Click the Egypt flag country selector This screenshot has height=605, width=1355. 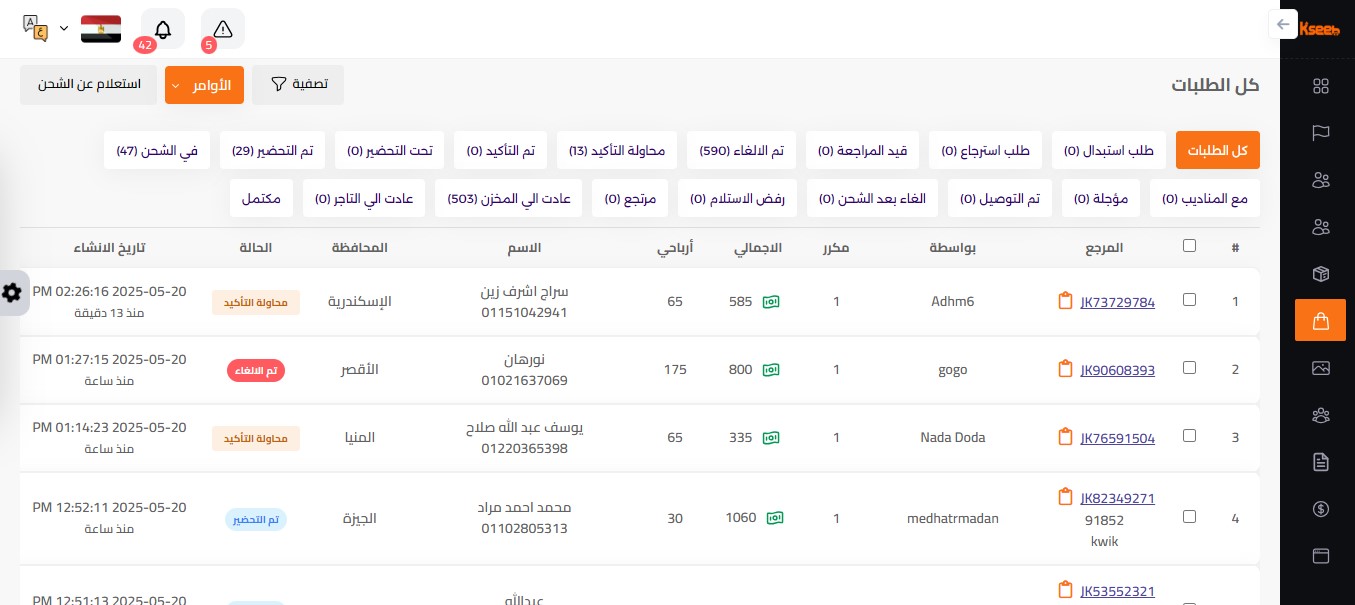101,28
